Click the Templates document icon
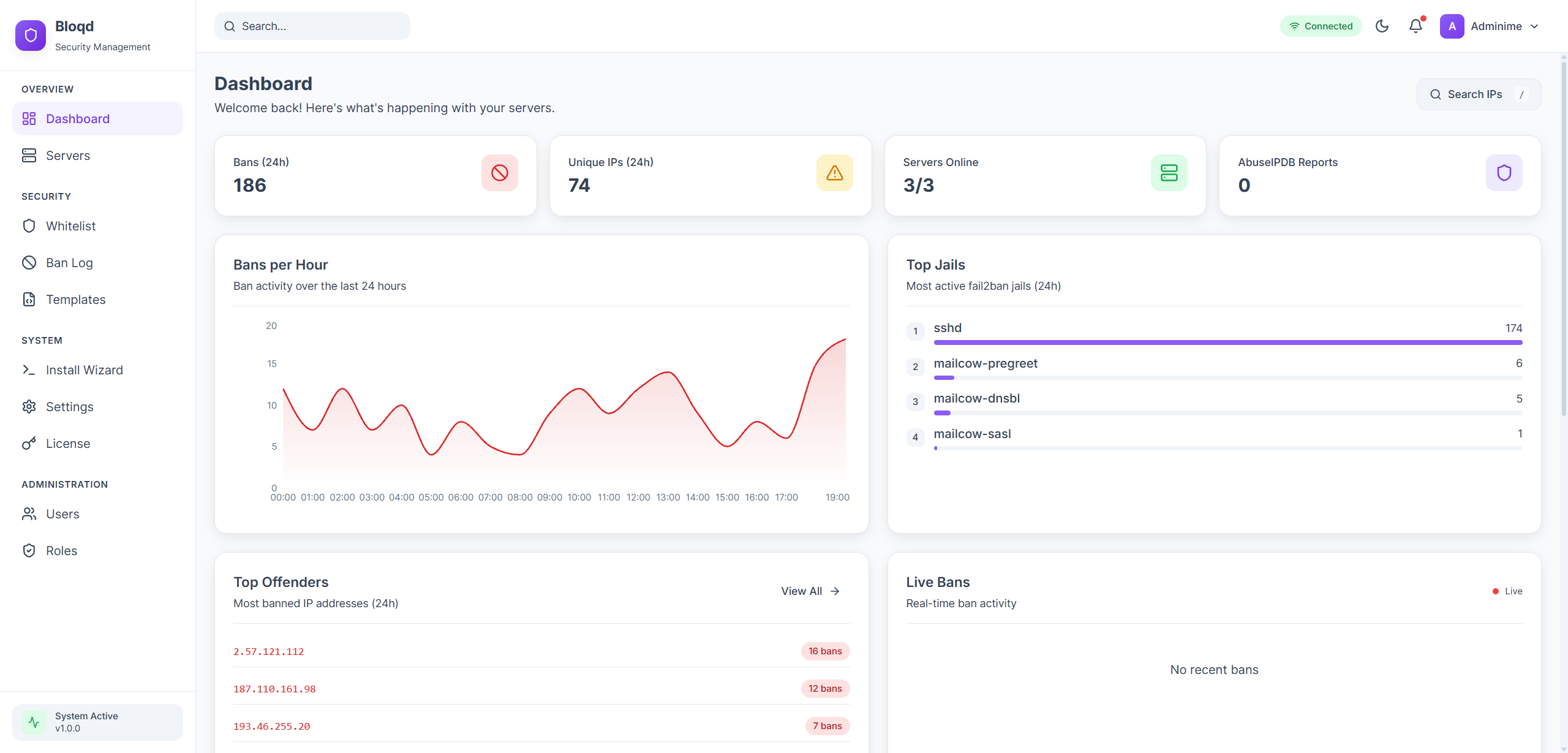The width and height of the screenshot is (1568, 753). 29,299
